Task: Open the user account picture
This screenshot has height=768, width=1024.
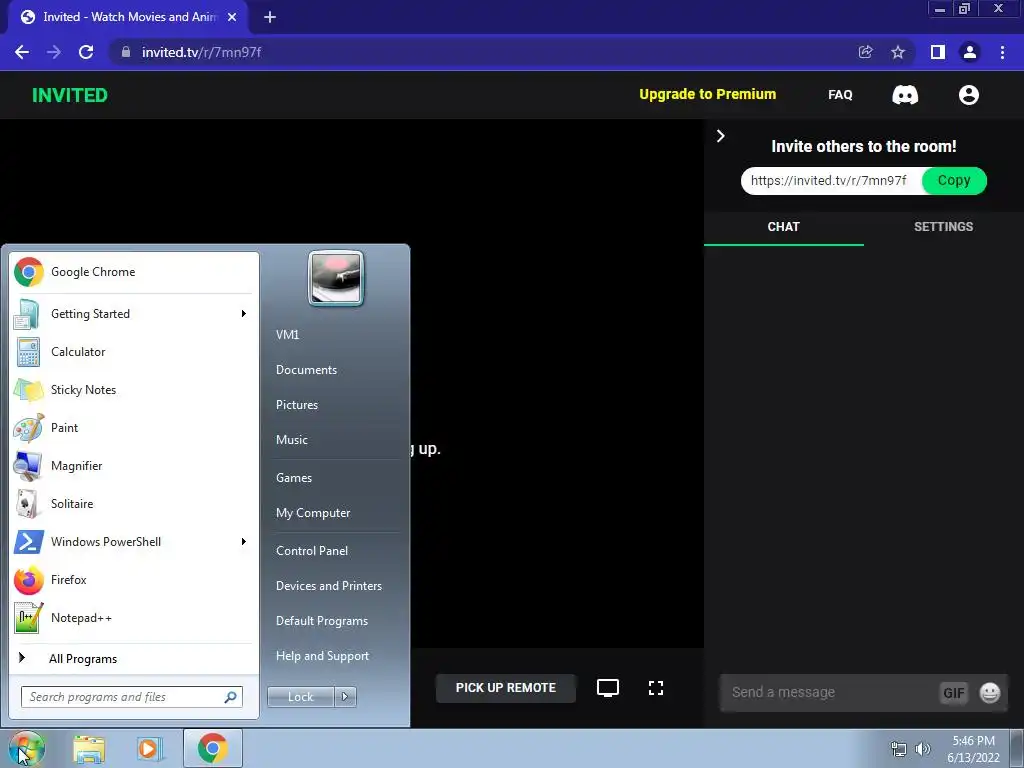Action: click(x=336, y=278)
